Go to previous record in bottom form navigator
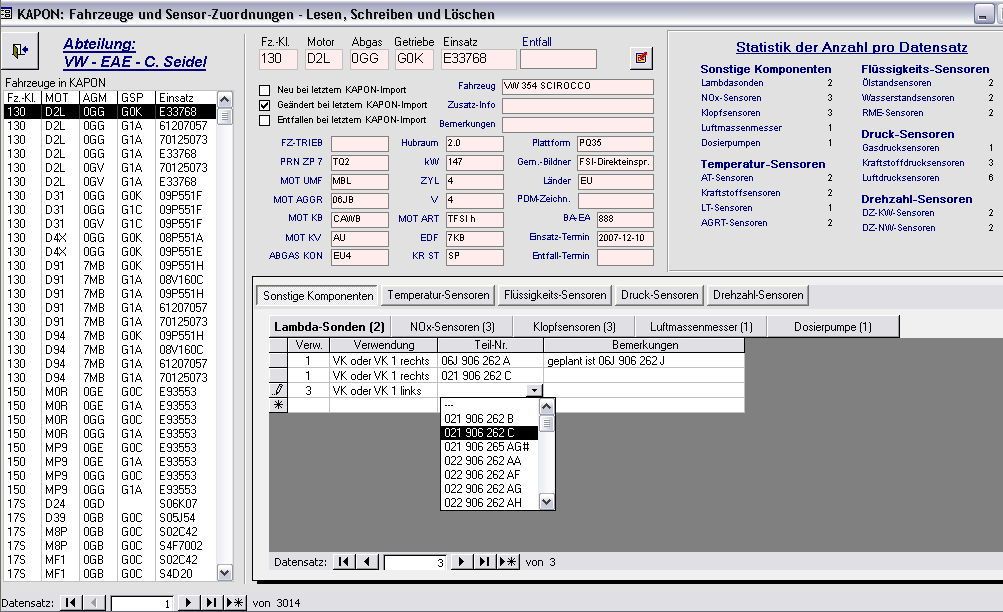This screenshot has width=1003, height=612. tap(94, 602)
